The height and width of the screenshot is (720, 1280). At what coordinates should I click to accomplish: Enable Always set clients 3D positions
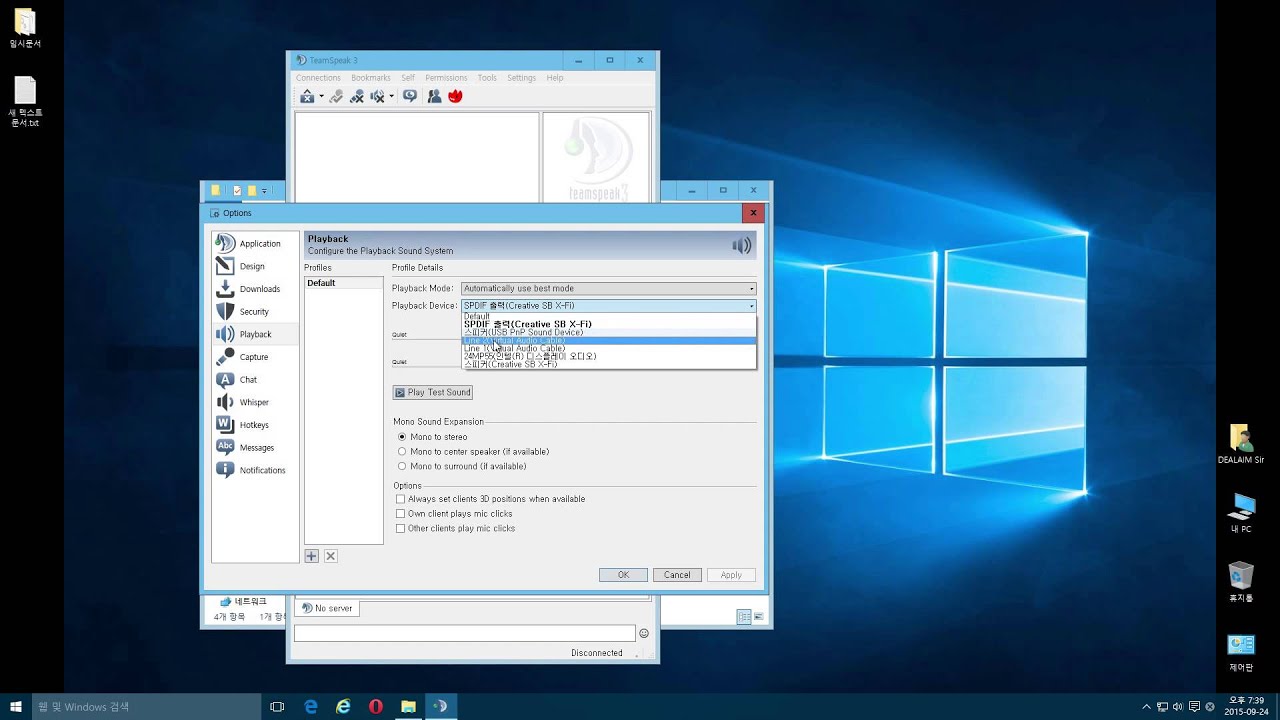[x=490, y=499]
